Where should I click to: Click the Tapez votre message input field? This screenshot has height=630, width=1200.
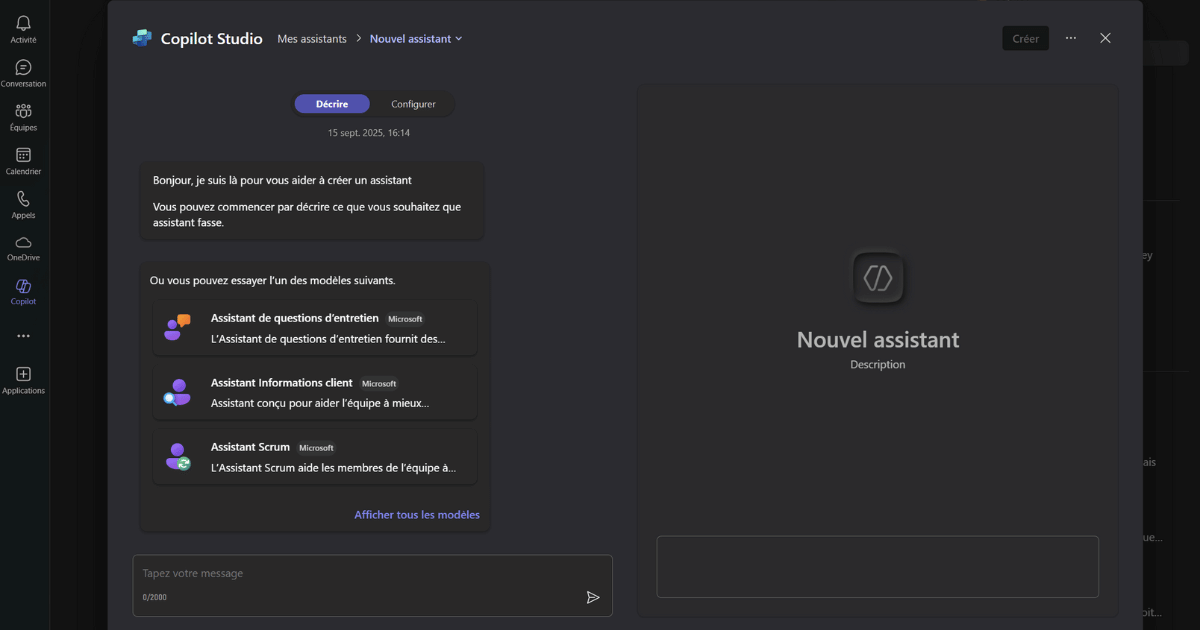pyautogui.click(x=300, y=573)
